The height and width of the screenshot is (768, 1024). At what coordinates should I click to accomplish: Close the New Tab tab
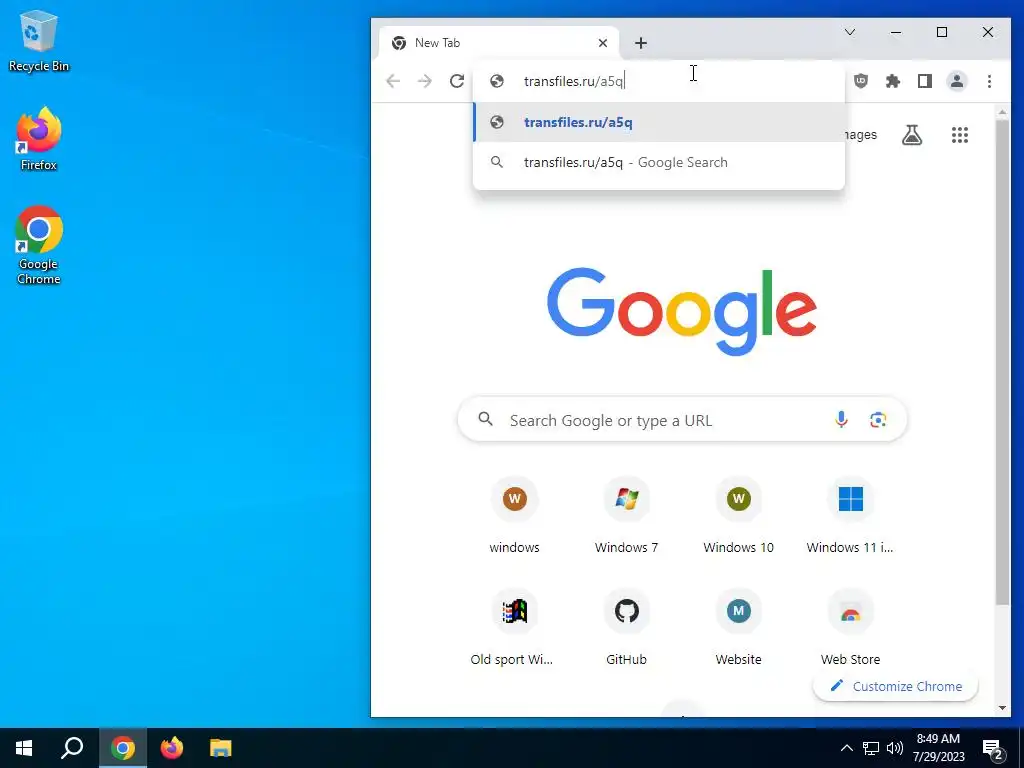pyautogui.click(x=603, y=43)
